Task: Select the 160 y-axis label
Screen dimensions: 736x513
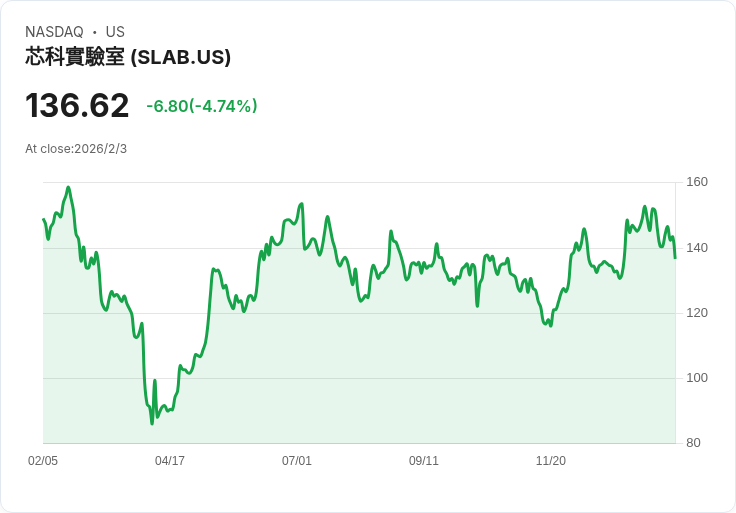Action: pos(697,182)
